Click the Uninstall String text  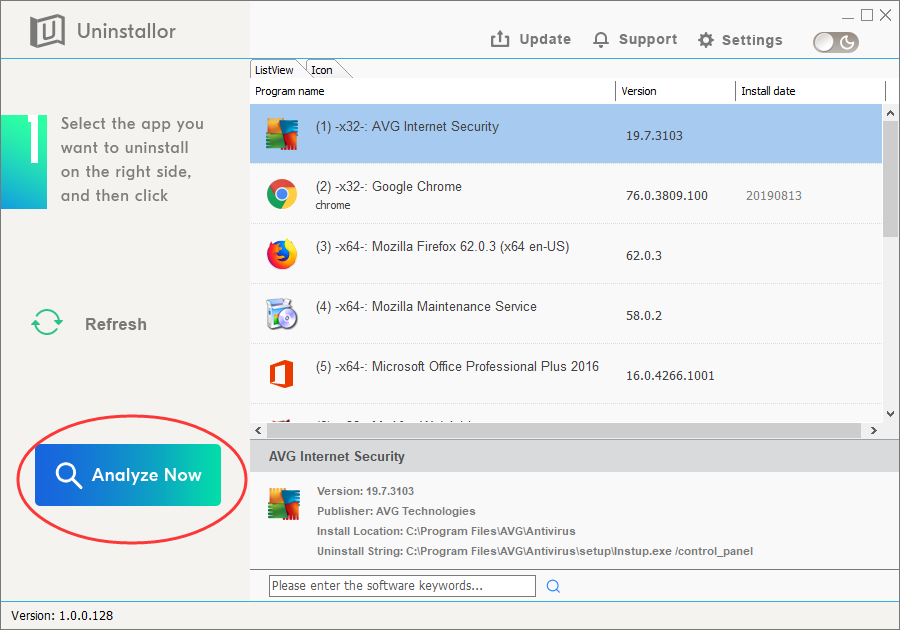535,551
